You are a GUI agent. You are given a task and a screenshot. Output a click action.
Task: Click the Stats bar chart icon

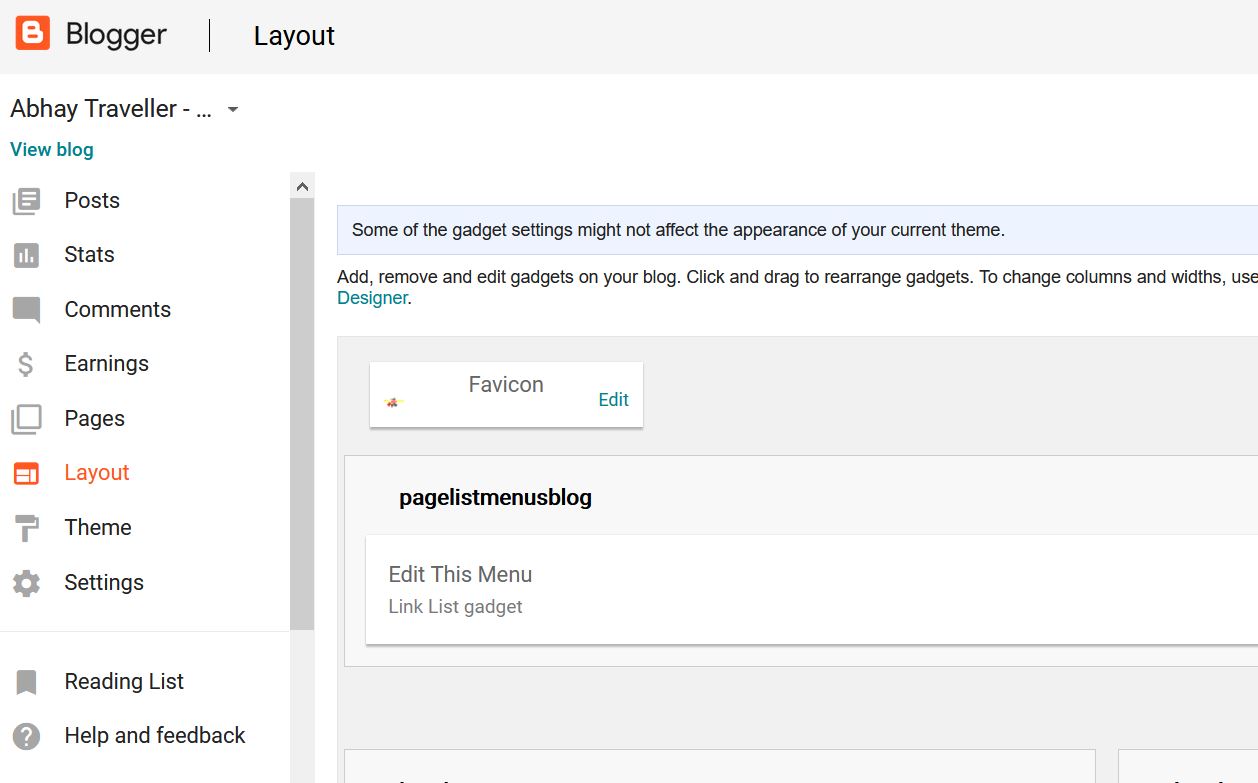pyautogui.click(x=27, y=255)
